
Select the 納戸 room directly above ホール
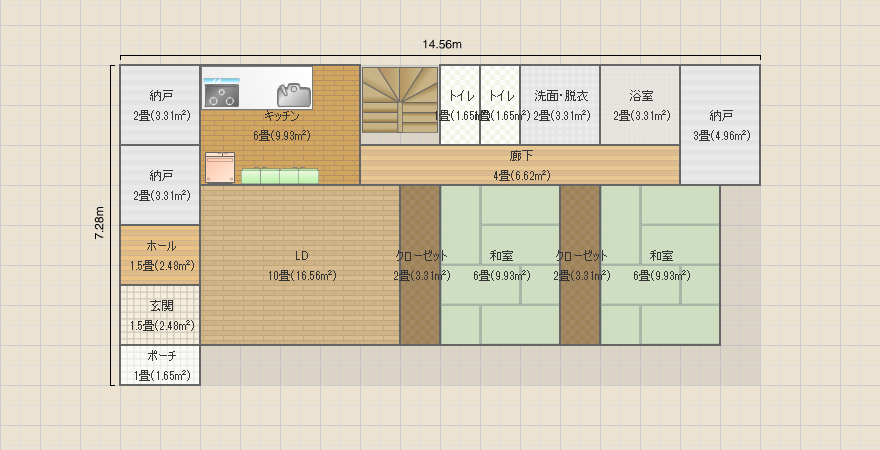(161, 185)
